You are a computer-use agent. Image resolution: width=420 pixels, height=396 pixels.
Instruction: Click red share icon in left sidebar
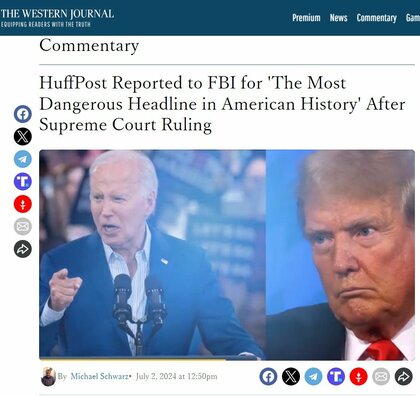click(23, 204)
